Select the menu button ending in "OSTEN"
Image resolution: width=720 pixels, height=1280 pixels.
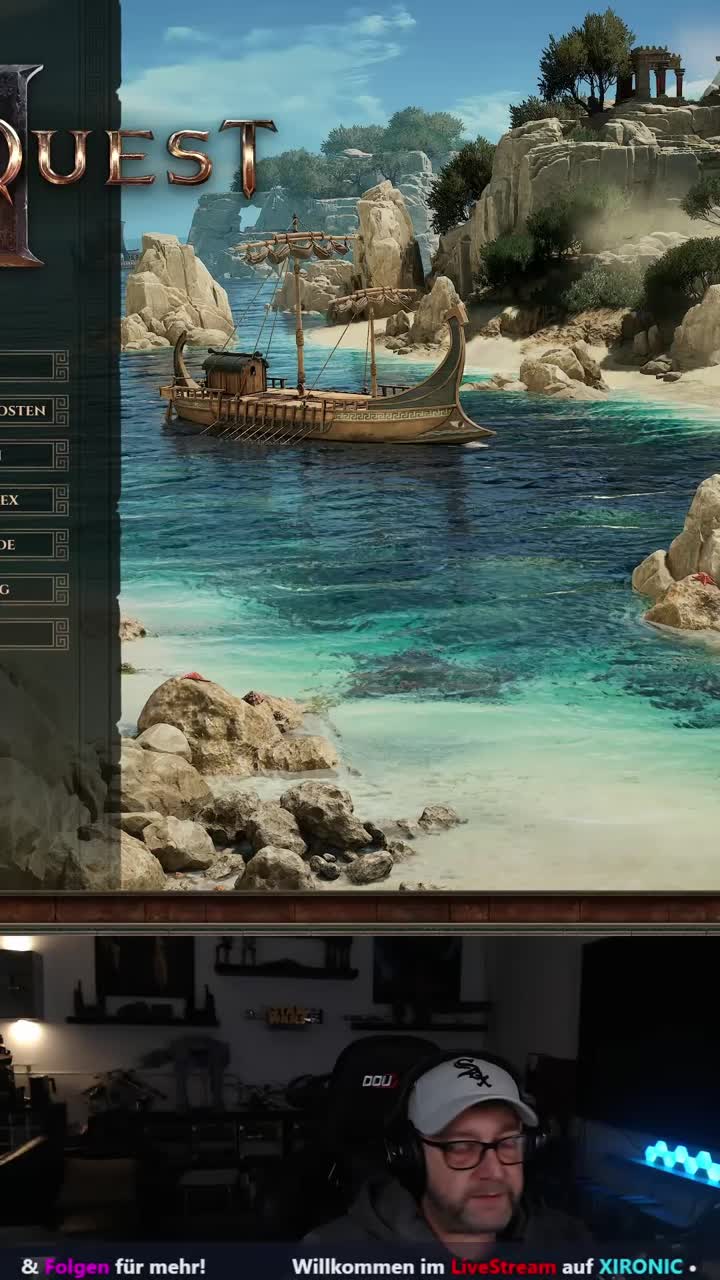(33, 411)
